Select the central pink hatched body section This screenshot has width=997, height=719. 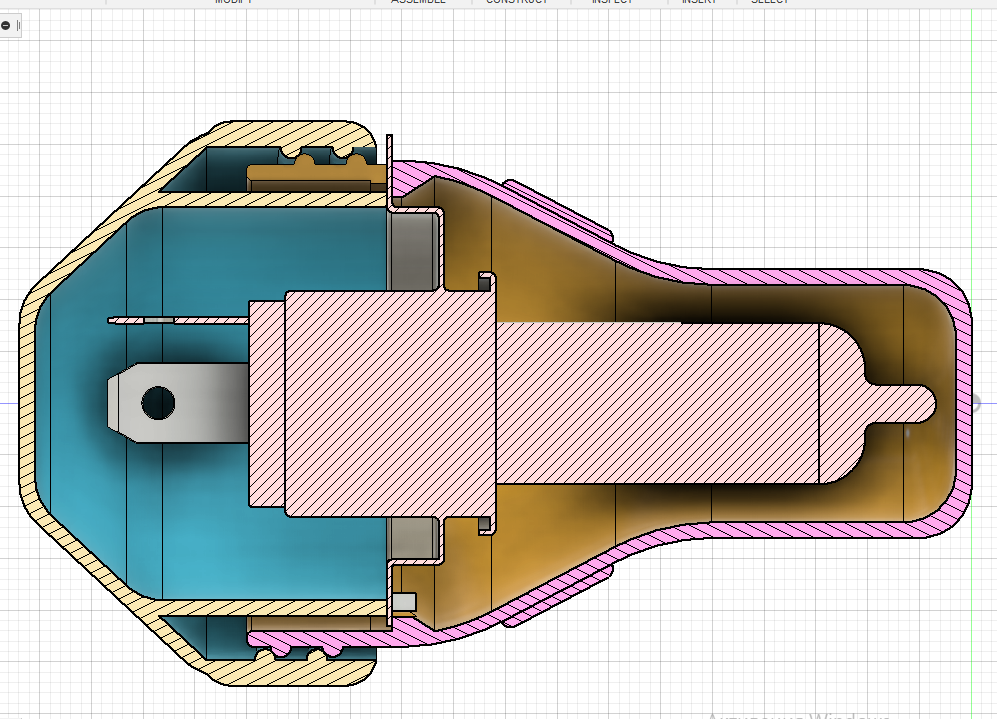coord(390,404)
